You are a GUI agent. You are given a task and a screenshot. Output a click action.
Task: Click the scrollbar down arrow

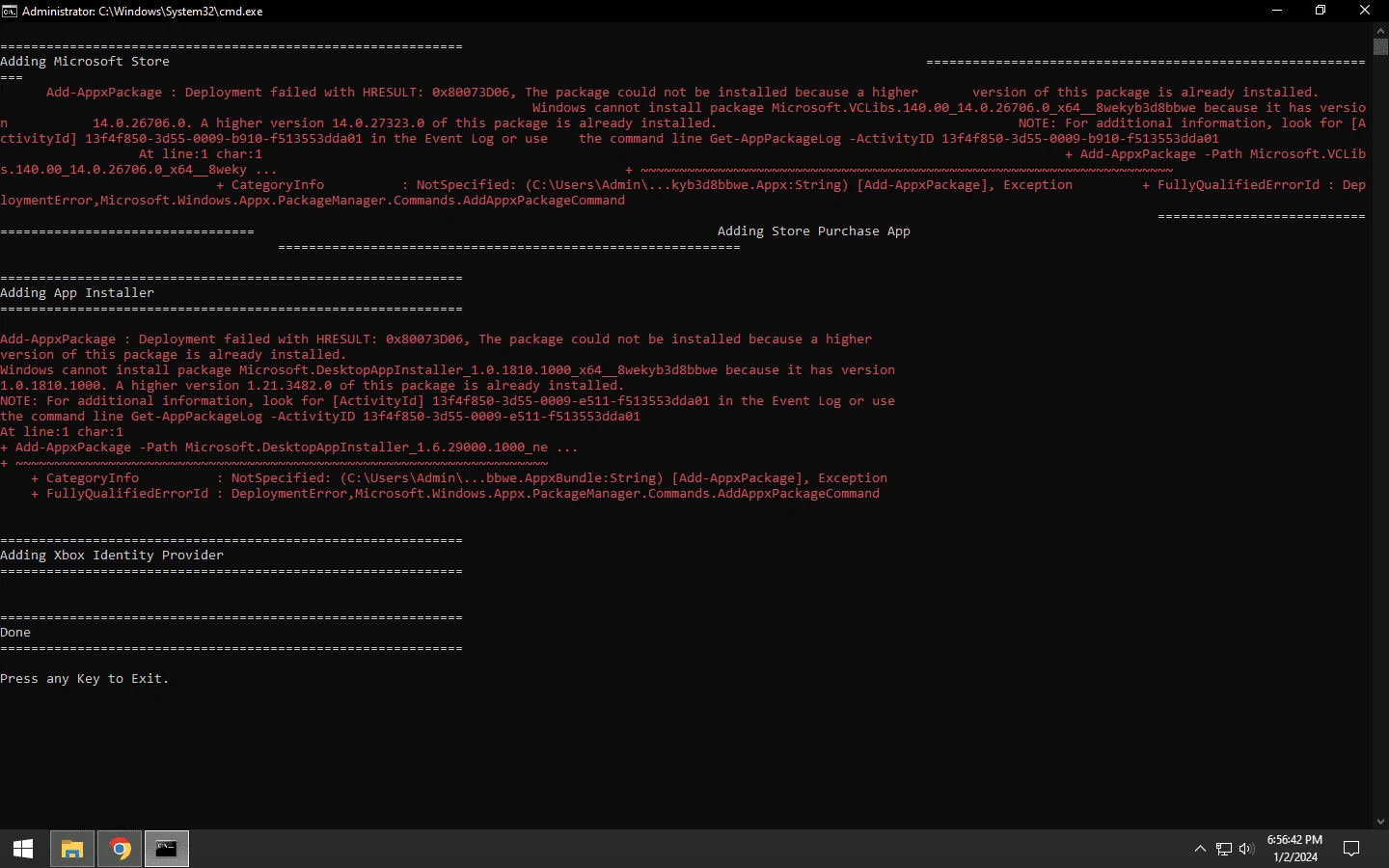point(1380,822)
